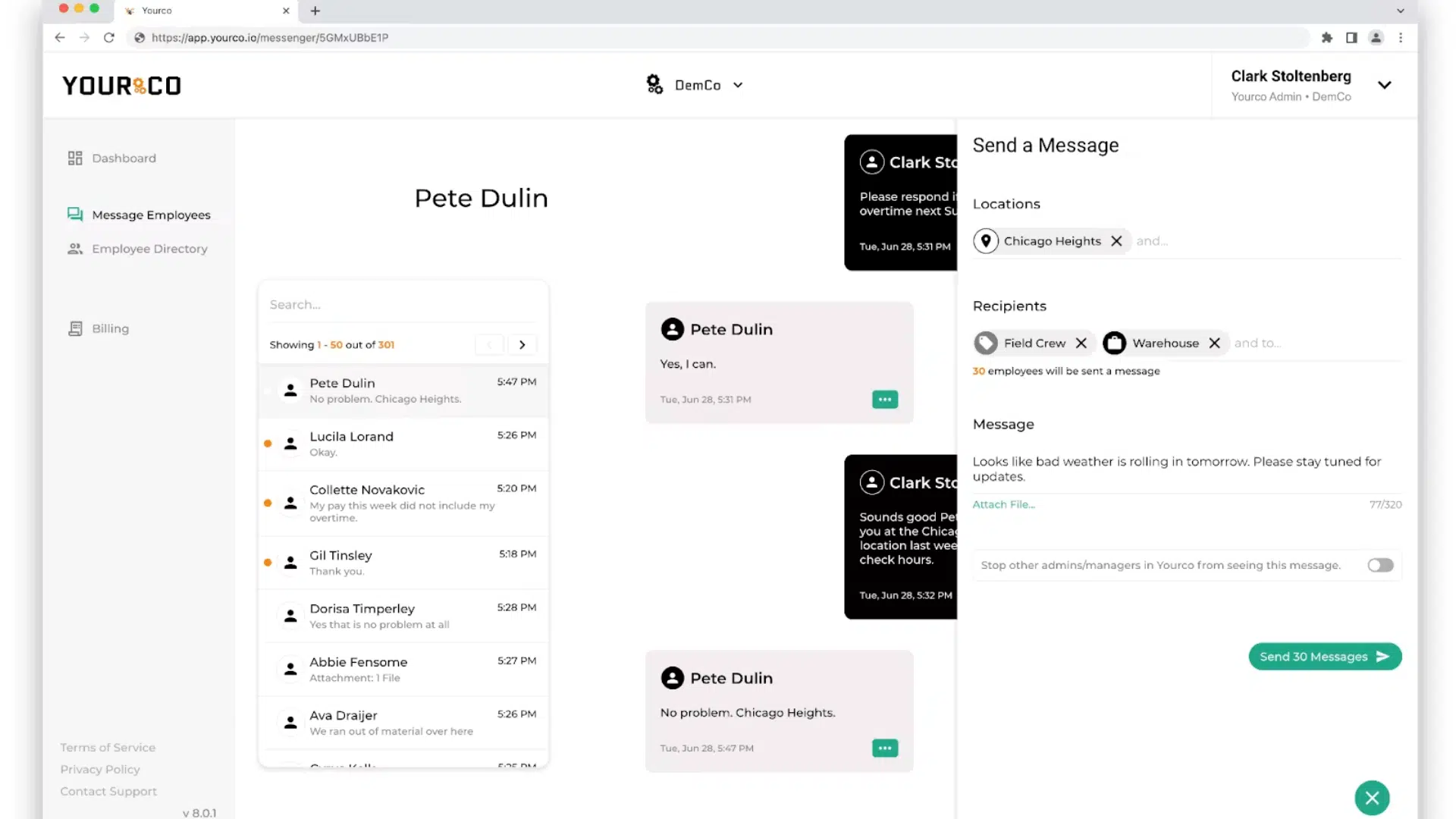Toggle hiding message from other admins
The image size is (1456, 819).
click(1380, 565)
